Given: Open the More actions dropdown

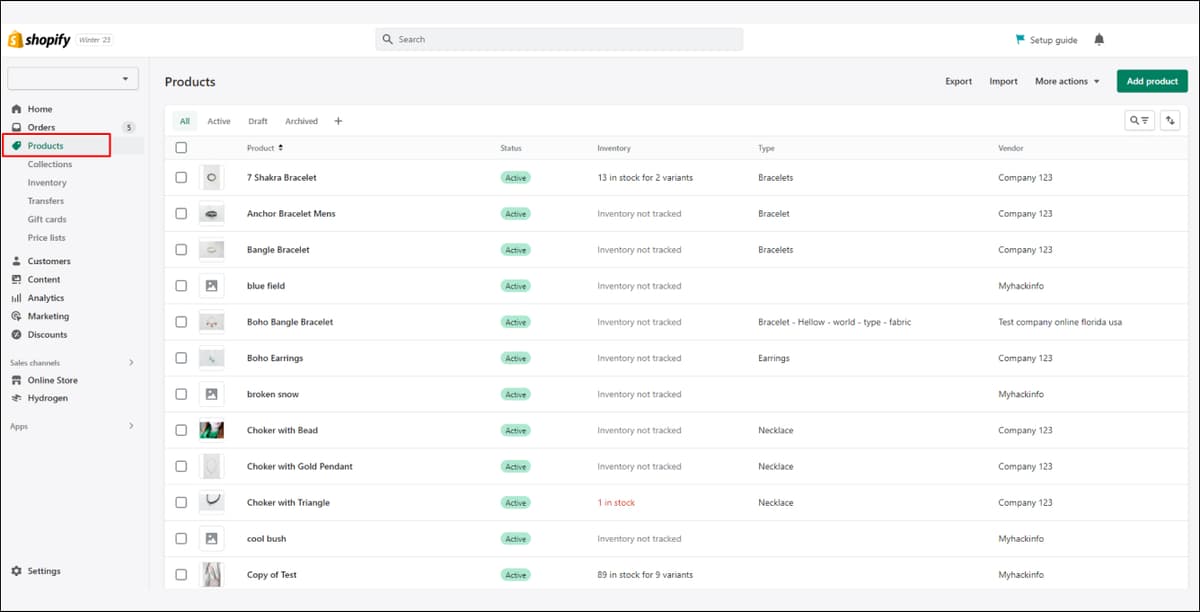Looking at the screenshot, I should coord(1067,81).
